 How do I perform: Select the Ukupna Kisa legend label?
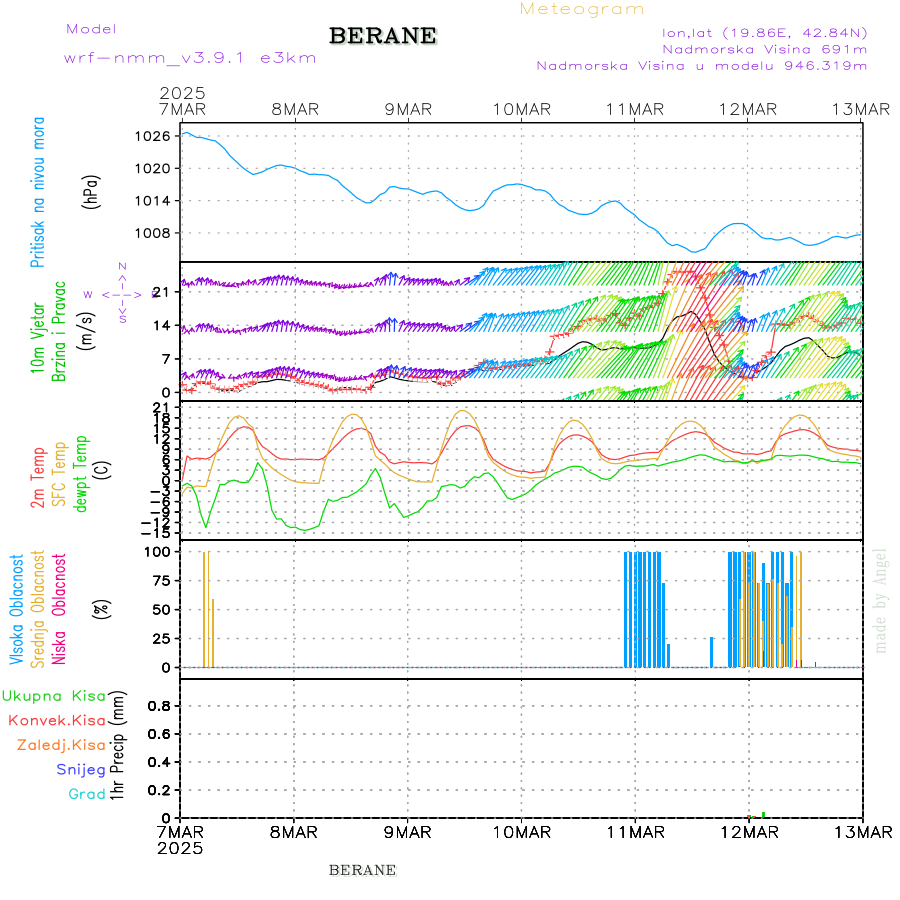[x=54, y=696]
